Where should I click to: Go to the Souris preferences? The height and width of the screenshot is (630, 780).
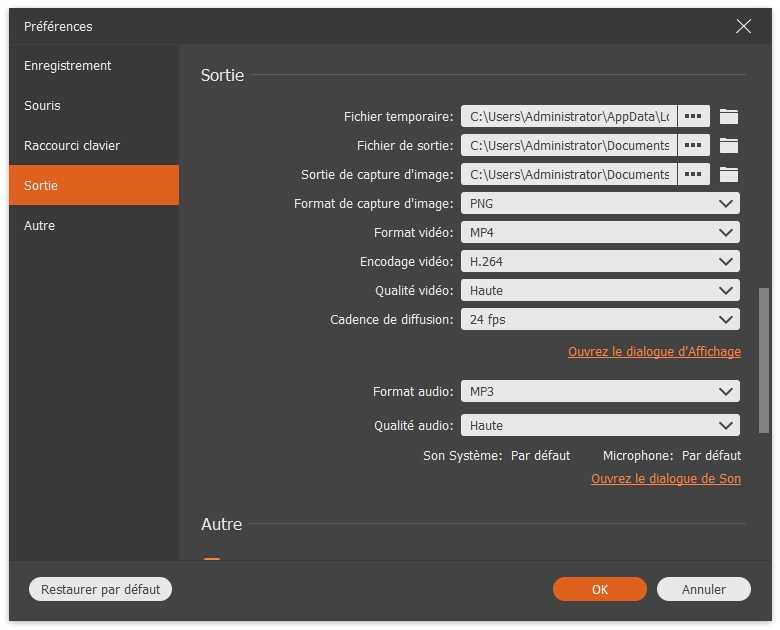point(43,106)
